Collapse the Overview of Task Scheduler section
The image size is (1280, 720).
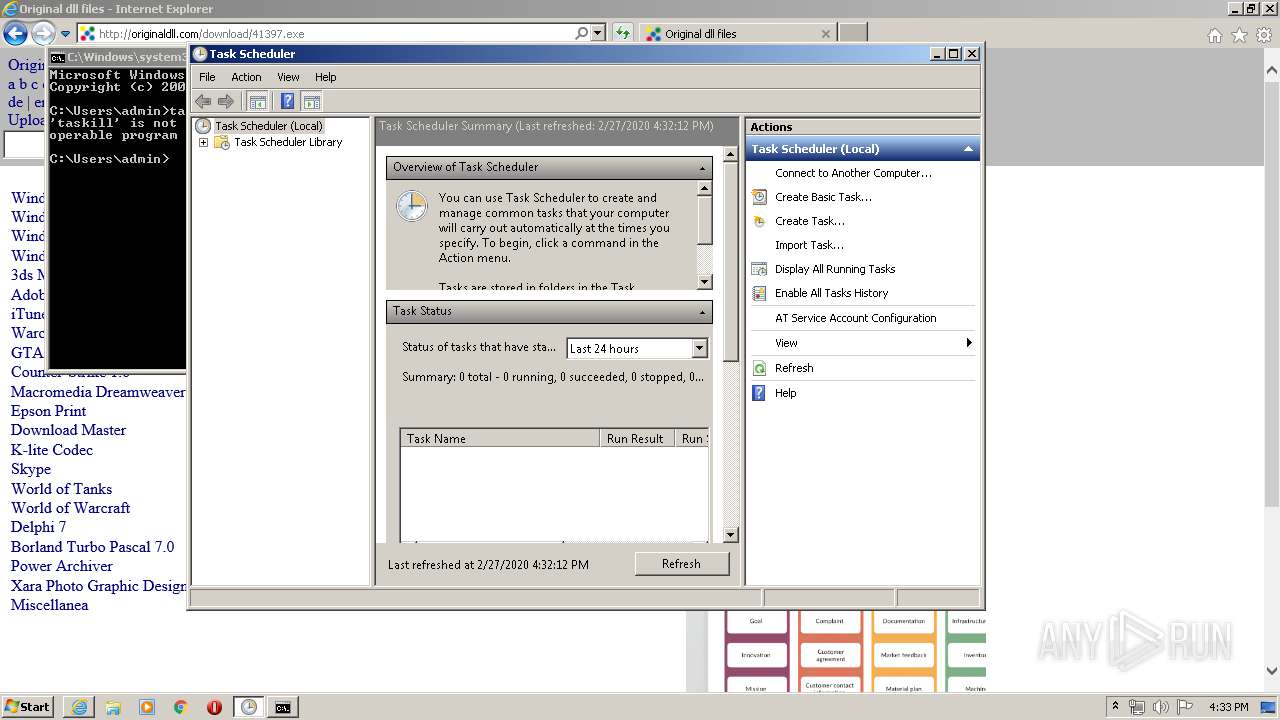tap(703, 168)
